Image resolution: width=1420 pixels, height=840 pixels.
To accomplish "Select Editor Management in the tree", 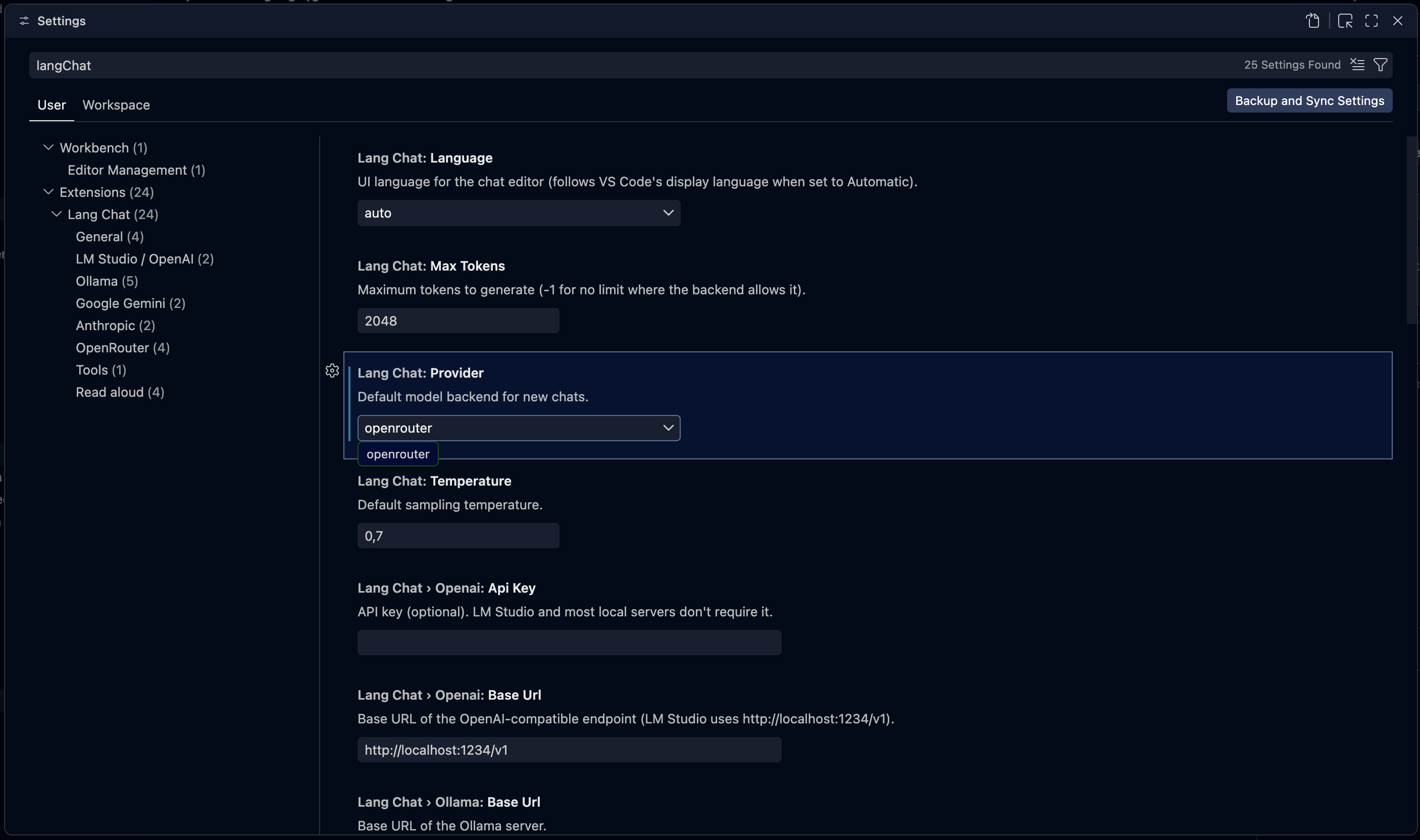I will 136,170.
